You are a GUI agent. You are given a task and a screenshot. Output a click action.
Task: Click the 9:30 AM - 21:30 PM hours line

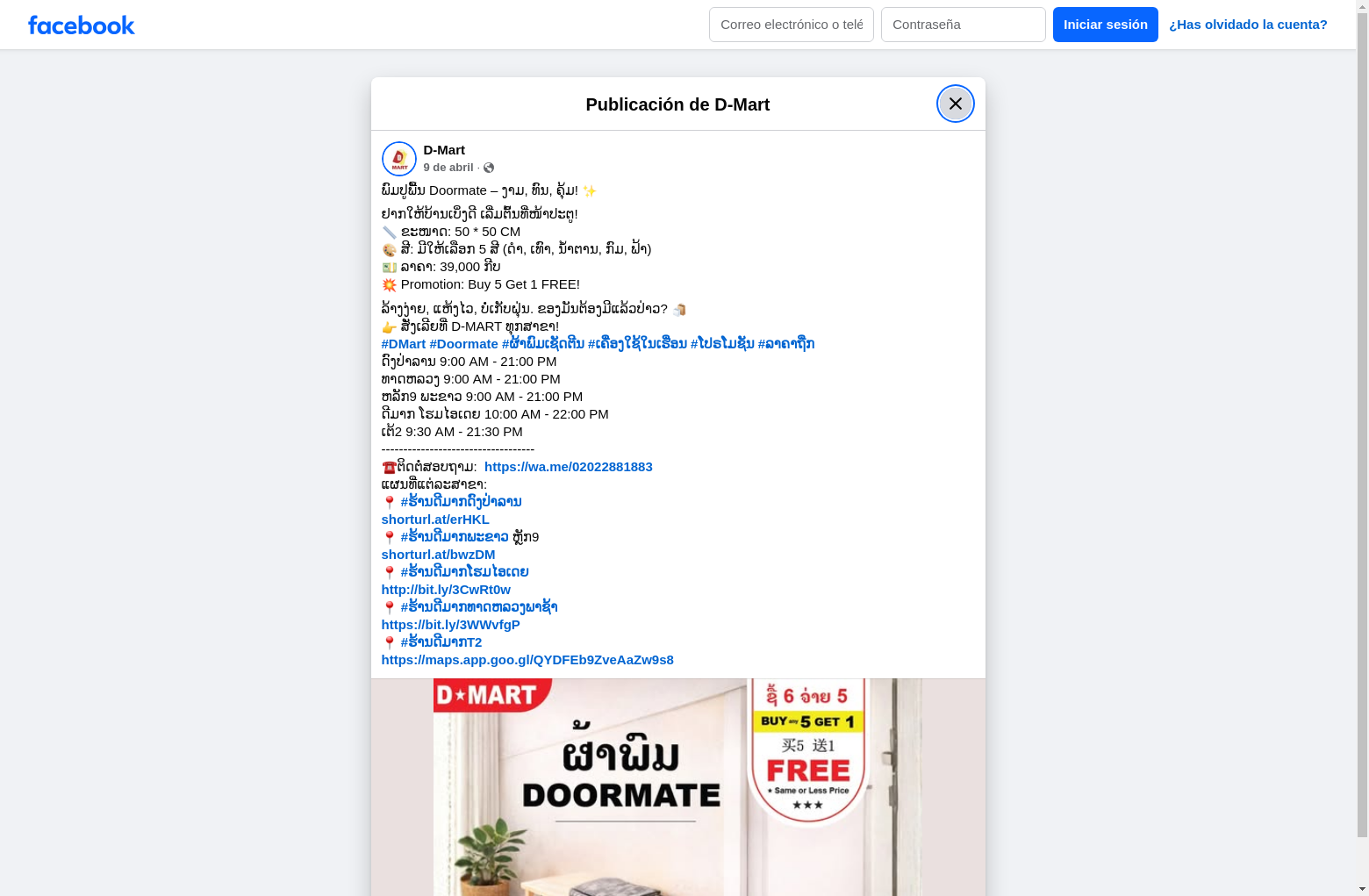click(x=452, y=432)
